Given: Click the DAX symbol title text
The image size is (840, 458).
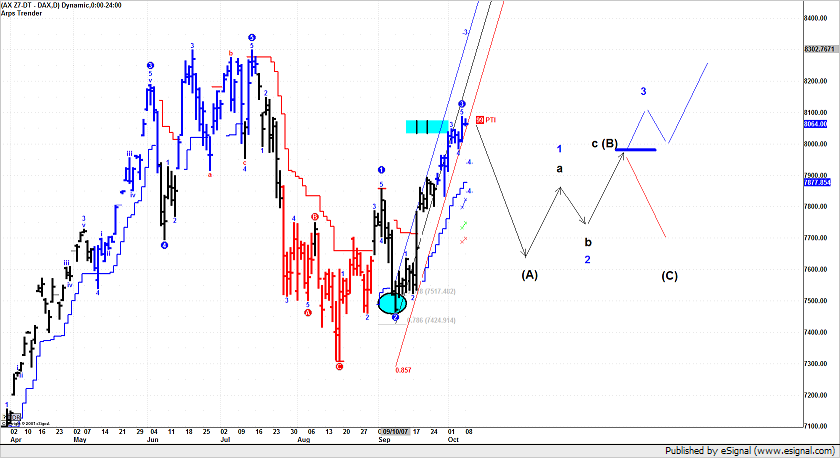Looking at the screenshot, I should pos(48,6).
